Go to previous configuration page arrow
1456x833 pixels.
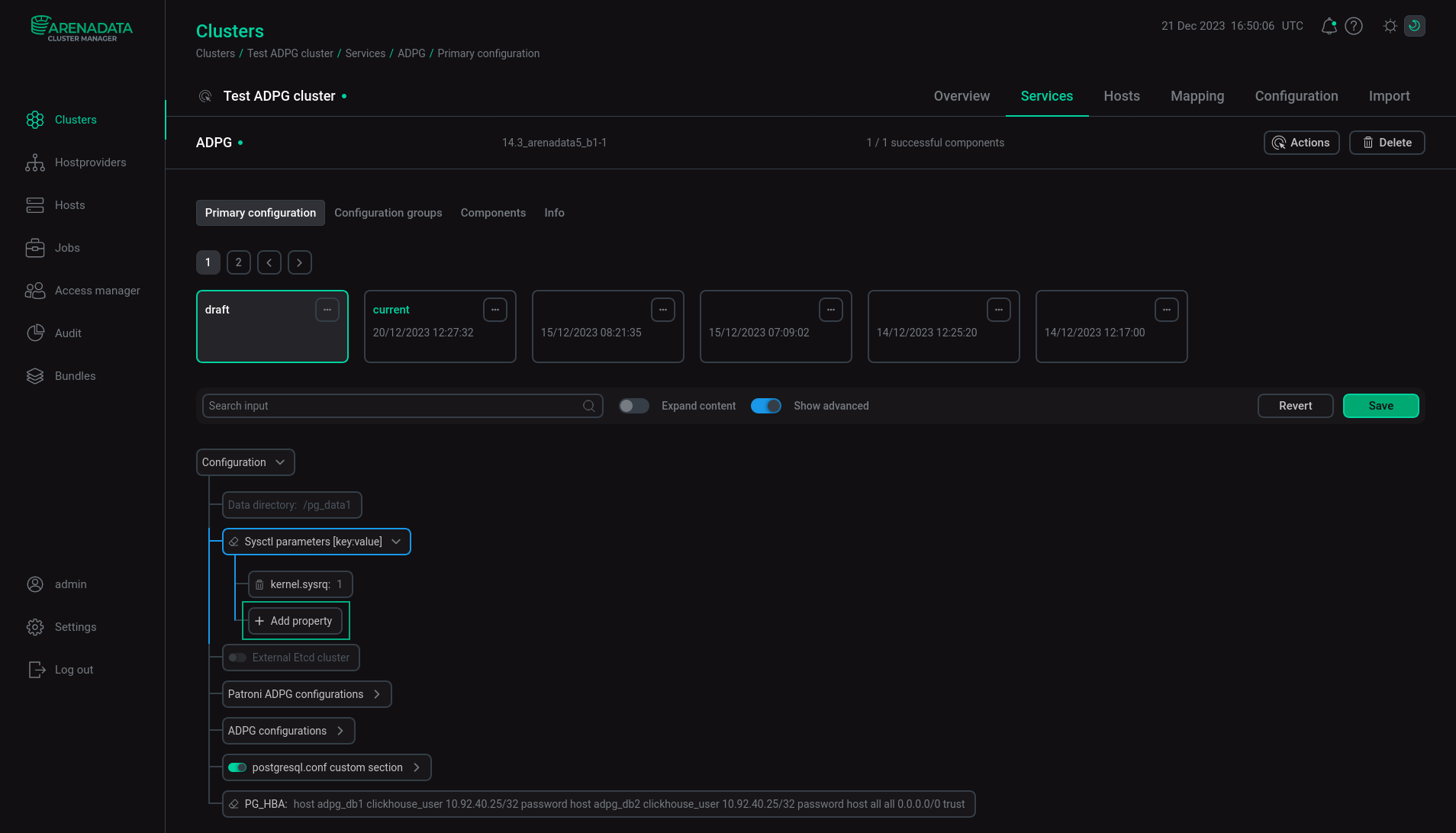[269, 262]
